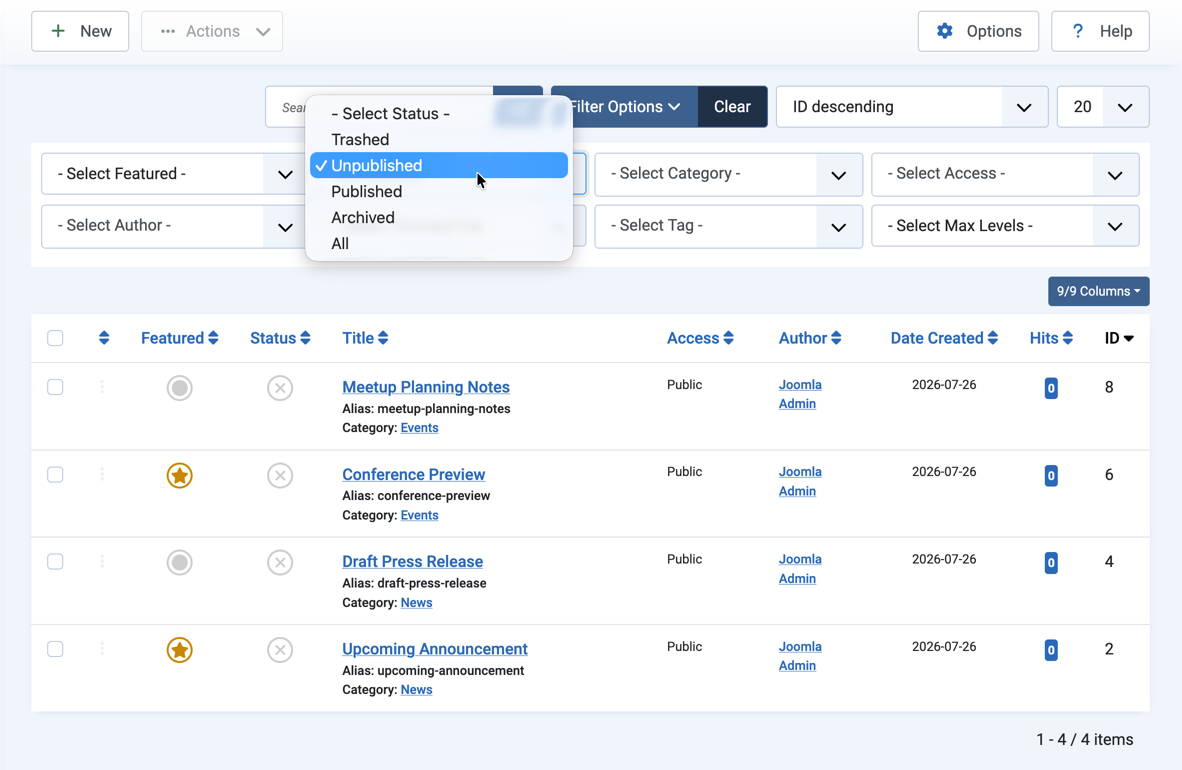Sort table by Featured column
This screenshot has height=770, width=1182.
[x=179, y=338]
